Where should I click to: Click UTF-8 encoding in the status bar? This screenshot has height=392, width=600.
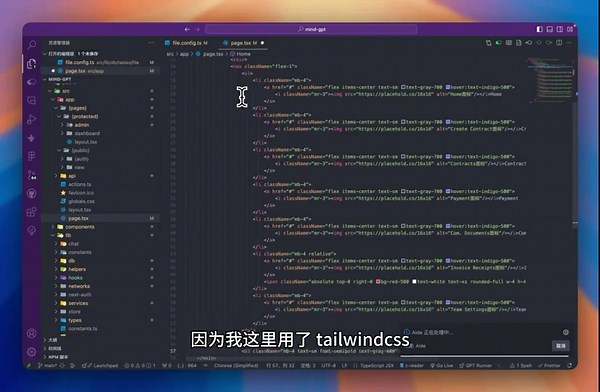[328, 366]
